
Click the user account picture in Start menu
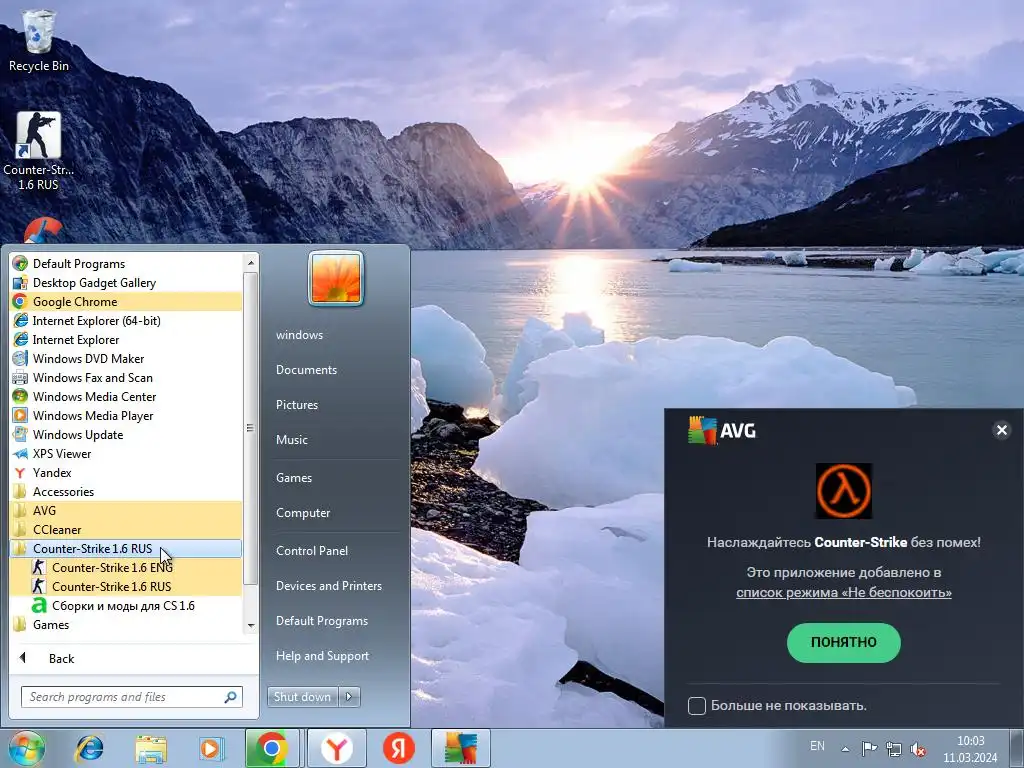[x=336, y=278]
